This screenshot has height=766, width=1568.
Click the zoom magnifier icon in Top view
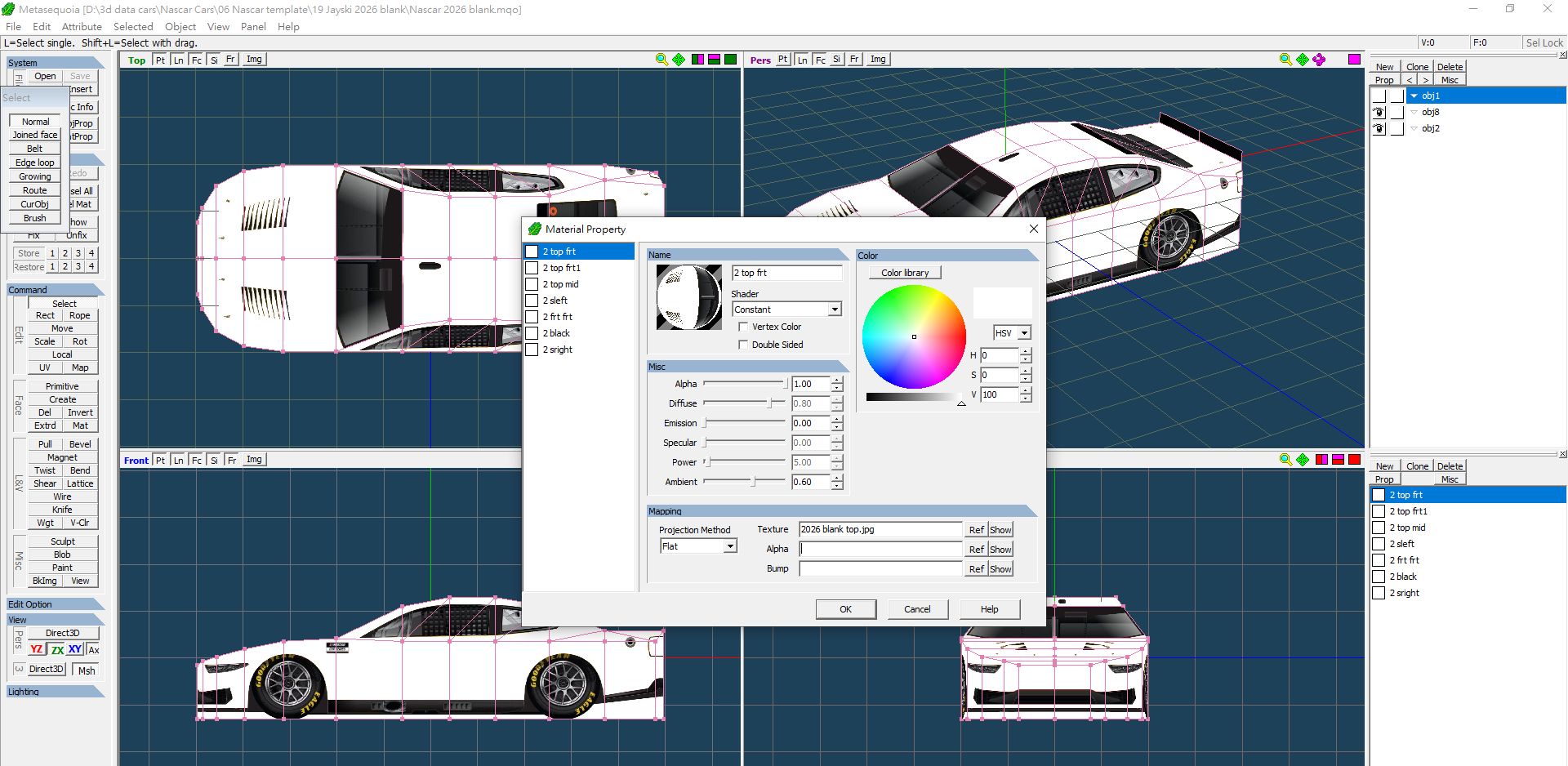click(x=661, y=60)
